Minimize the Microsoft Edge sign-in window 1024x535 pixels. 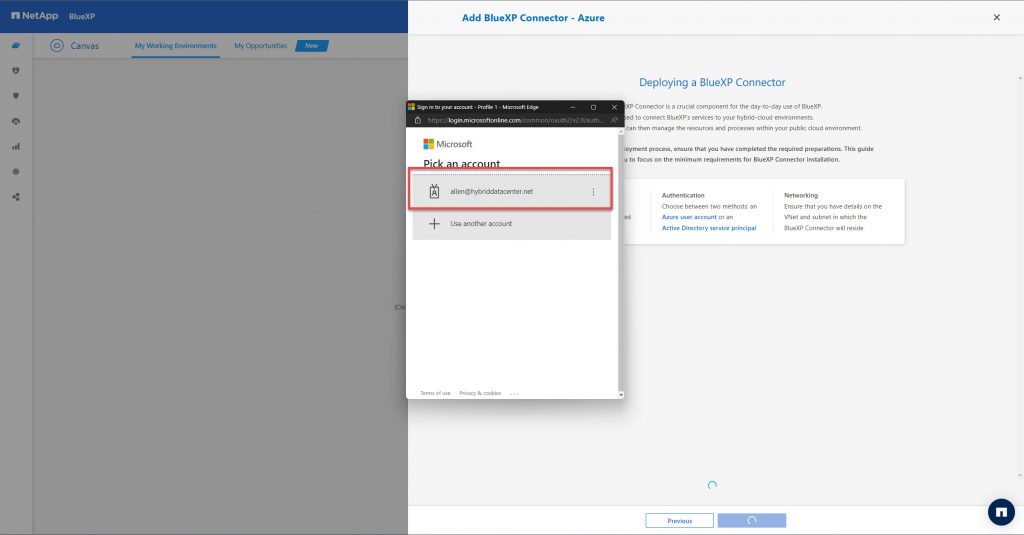tap(573, 107)
